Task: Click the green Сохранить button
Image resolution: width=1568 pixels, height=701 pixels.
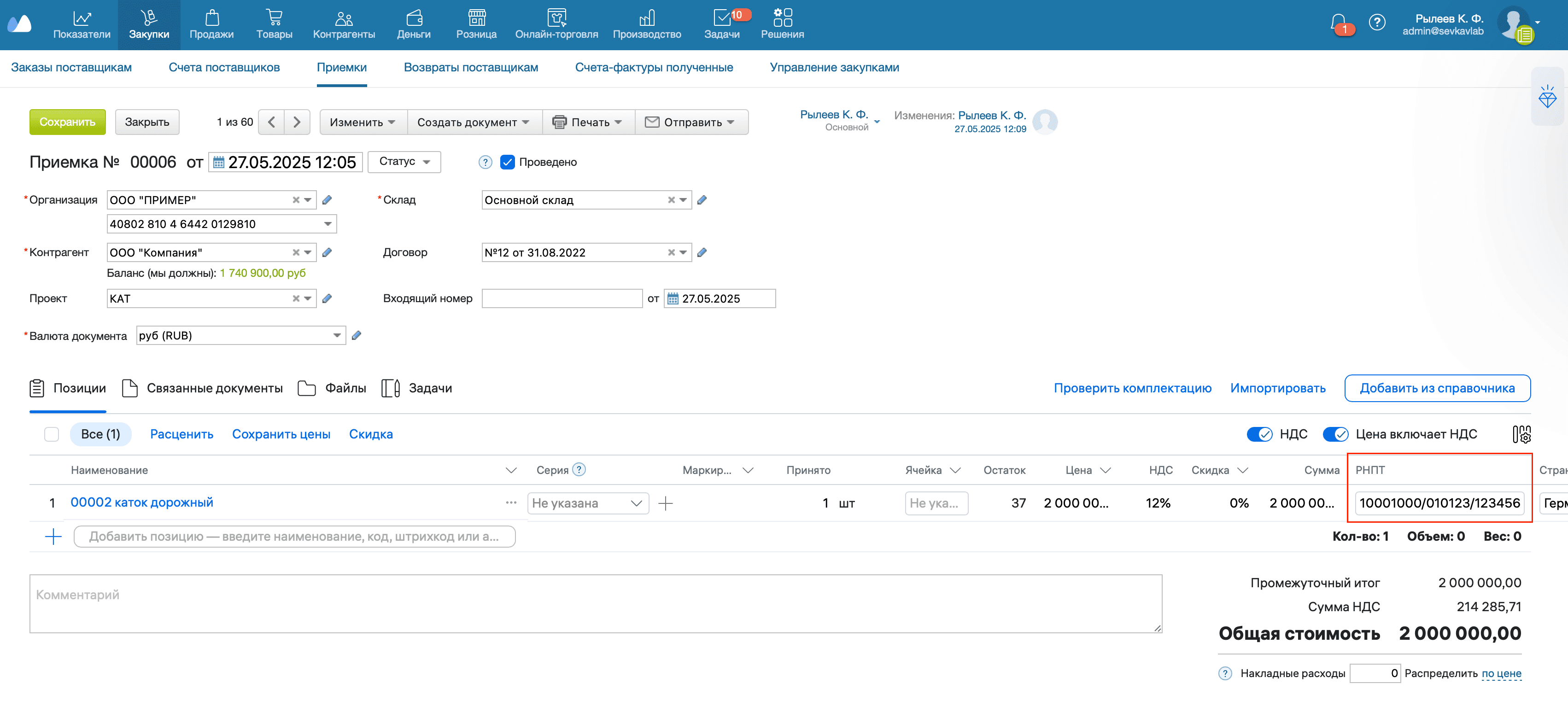Action: [x=67, y=123]
